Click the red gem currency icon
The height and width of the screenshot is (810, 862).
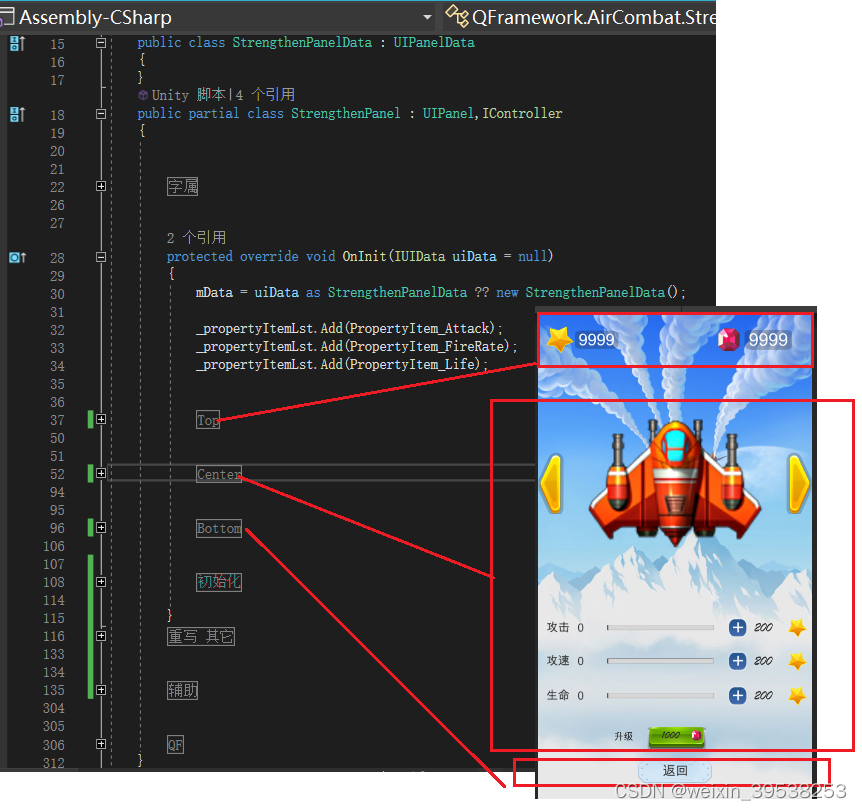tap(729, 339)
